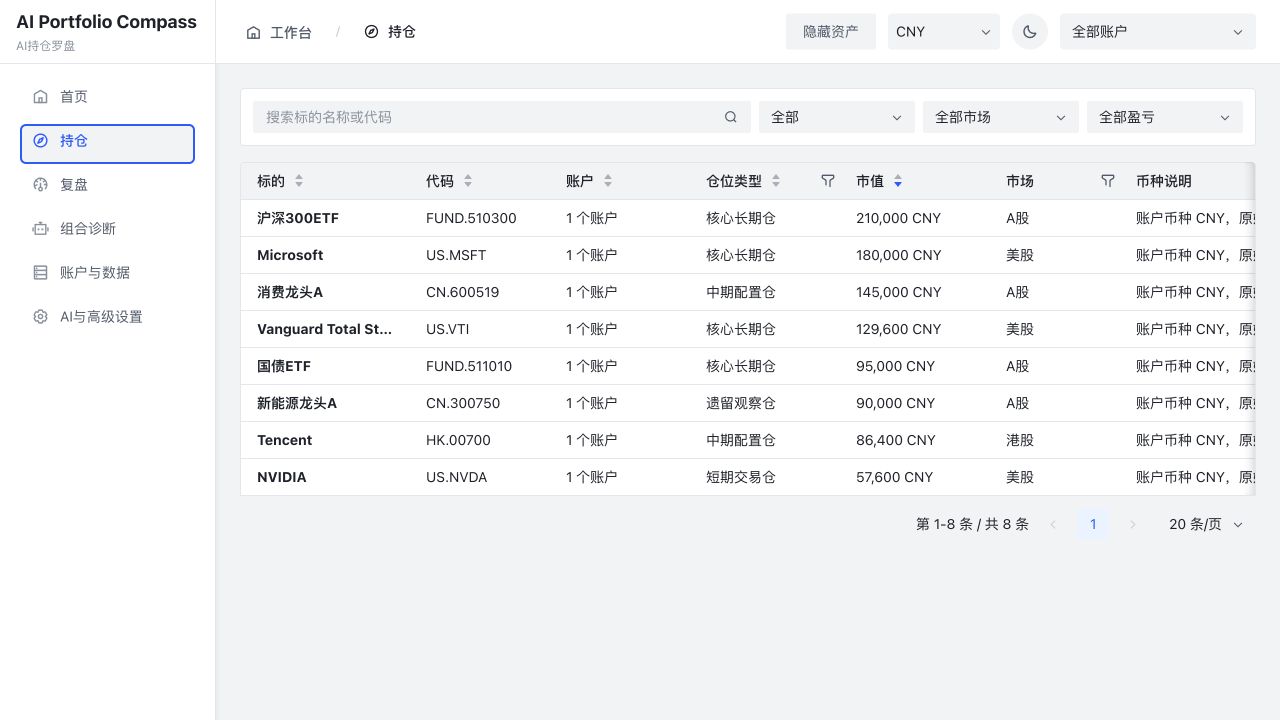Screen dimensions: 1280x720
Task: Click the sort arrows beside 仓位类型 header
Action: 776,181
